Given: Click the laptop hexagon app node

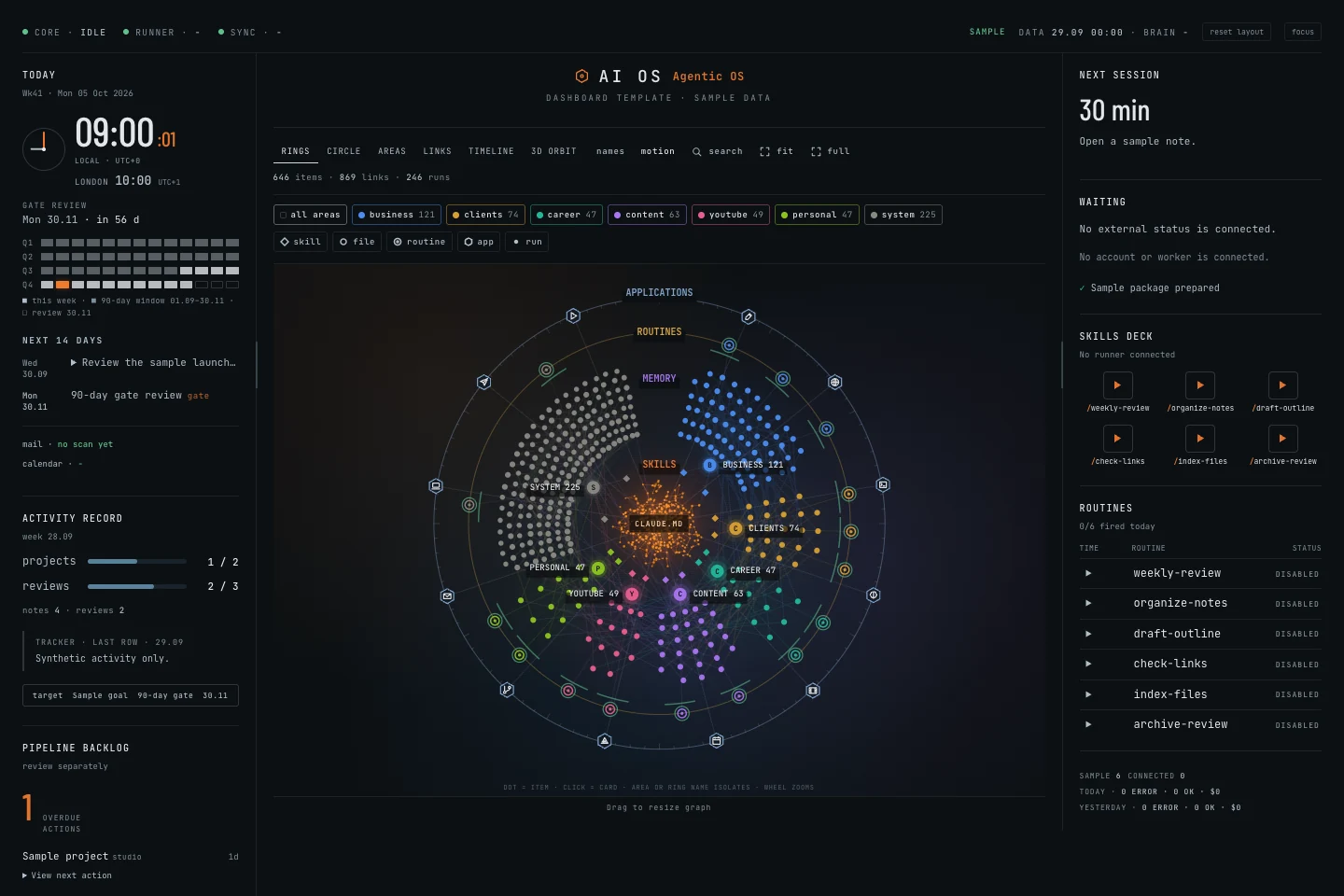Looking at the screenshot, I should click(436, 486).
